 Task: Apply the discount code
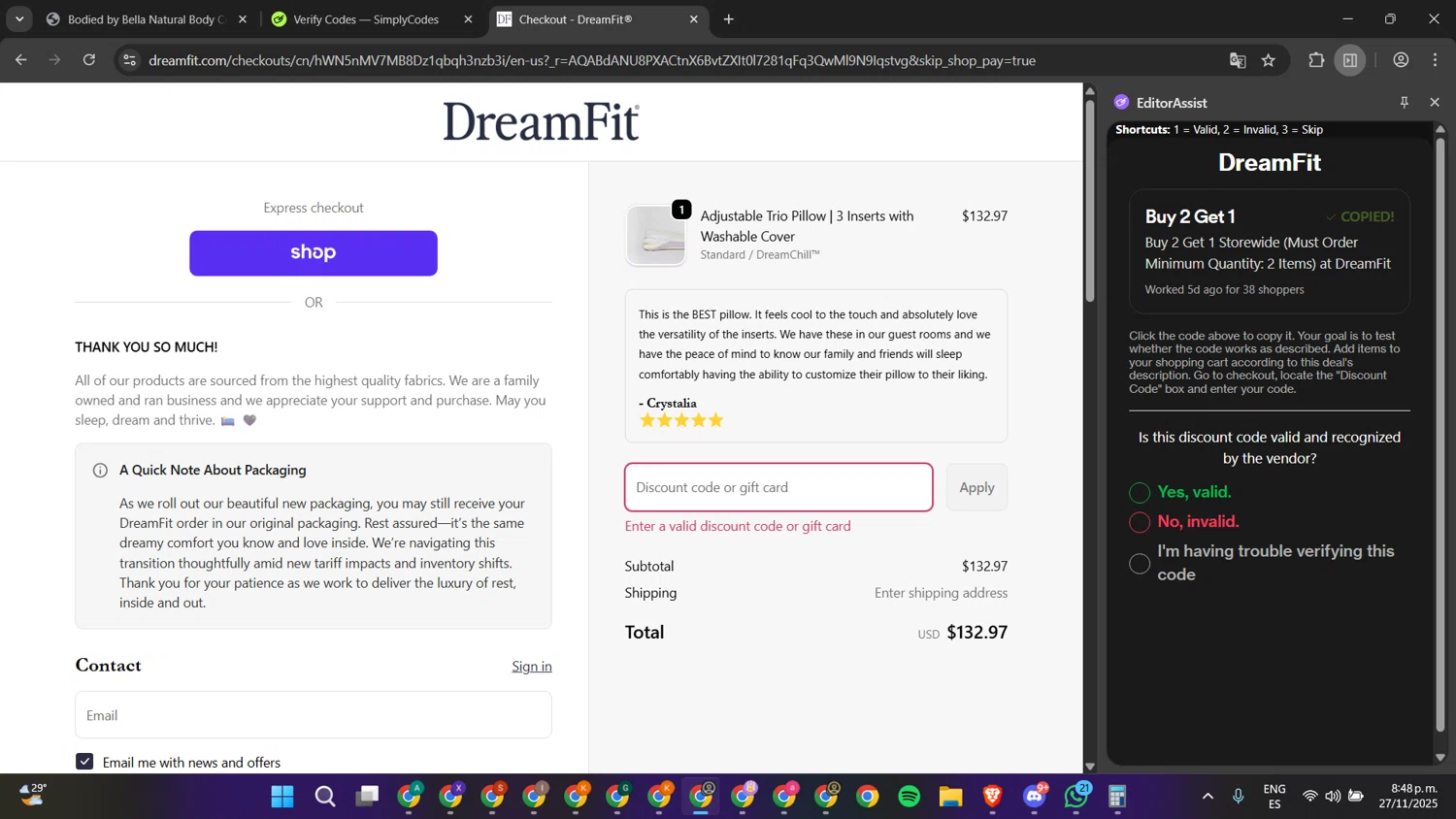976,487
